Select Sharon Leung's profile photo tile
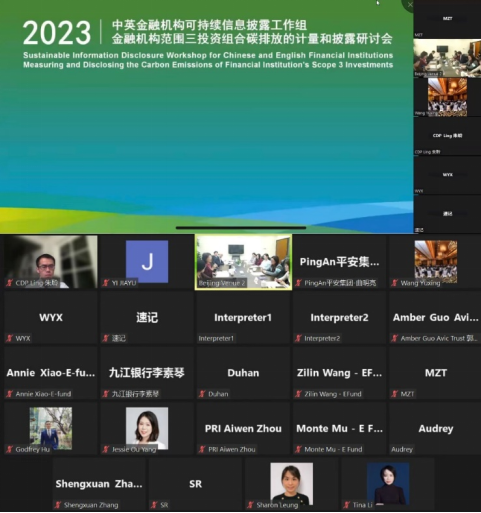The height and width of the screenshot is (513, 481). pyautogui.click(x=292, y=484)
